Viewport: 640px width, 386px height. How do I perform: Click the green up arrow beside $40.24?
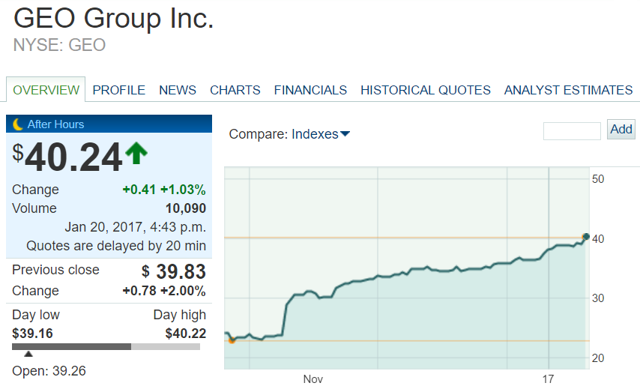pos(136,153)
